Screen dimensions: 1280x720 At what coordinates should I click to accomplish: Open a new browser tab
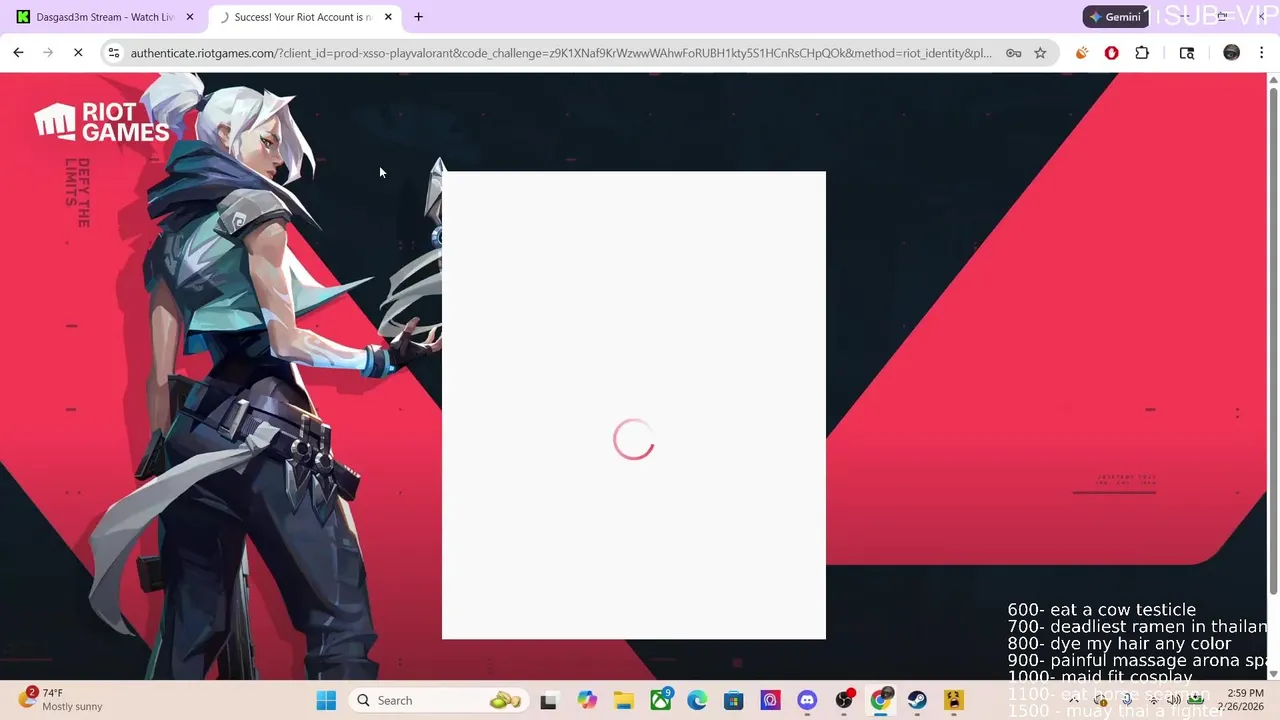coord(418,17)
